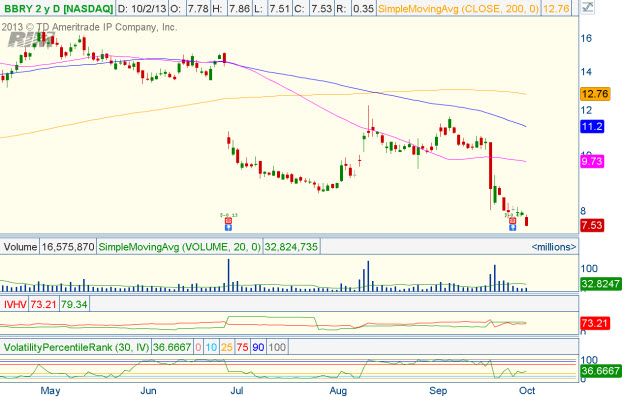
Task: Click the volume value 16,575,870
Action: click(x=68, y=247)
